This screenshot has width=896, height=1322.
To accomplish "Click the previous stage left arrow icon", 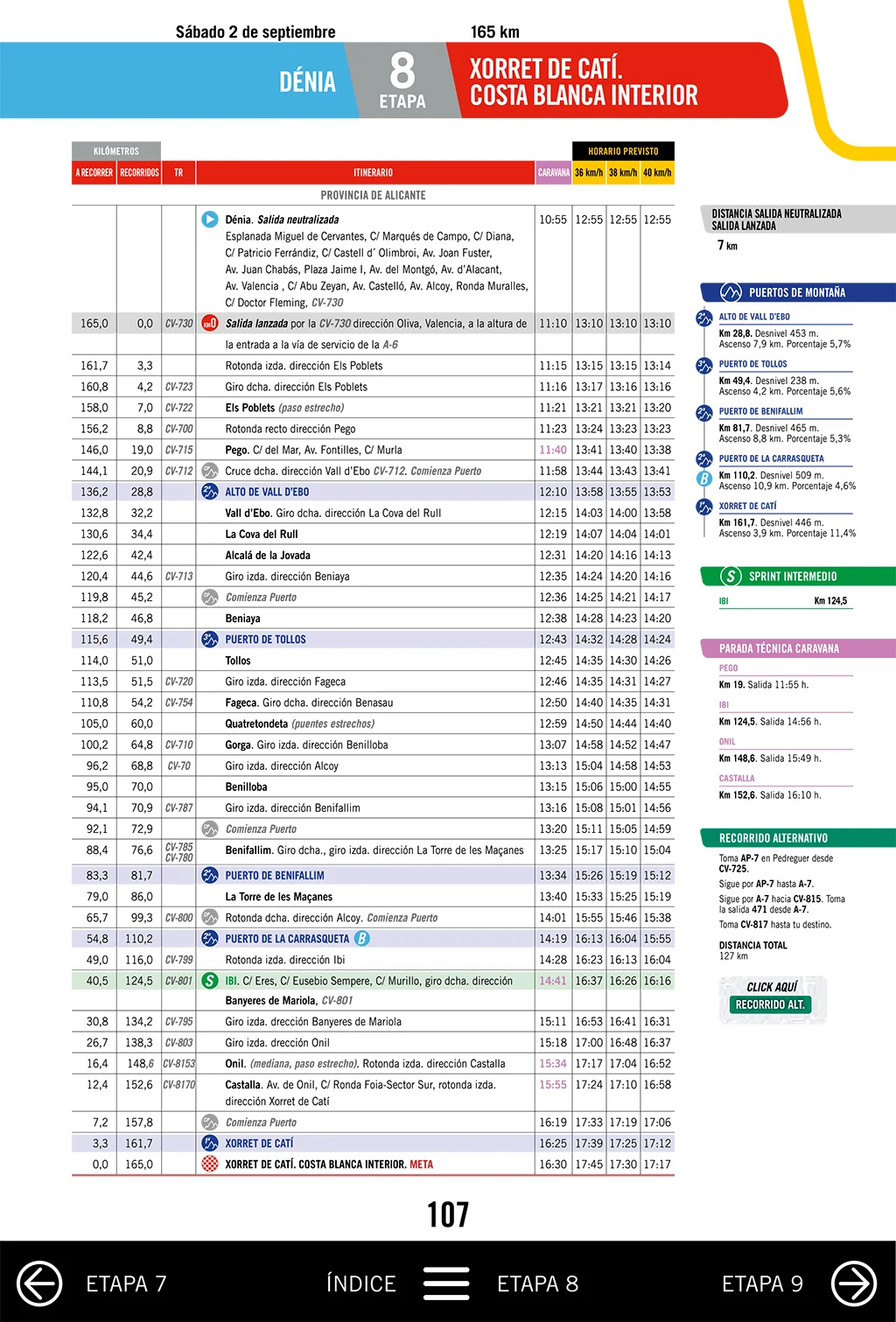I will [39, 1284].
